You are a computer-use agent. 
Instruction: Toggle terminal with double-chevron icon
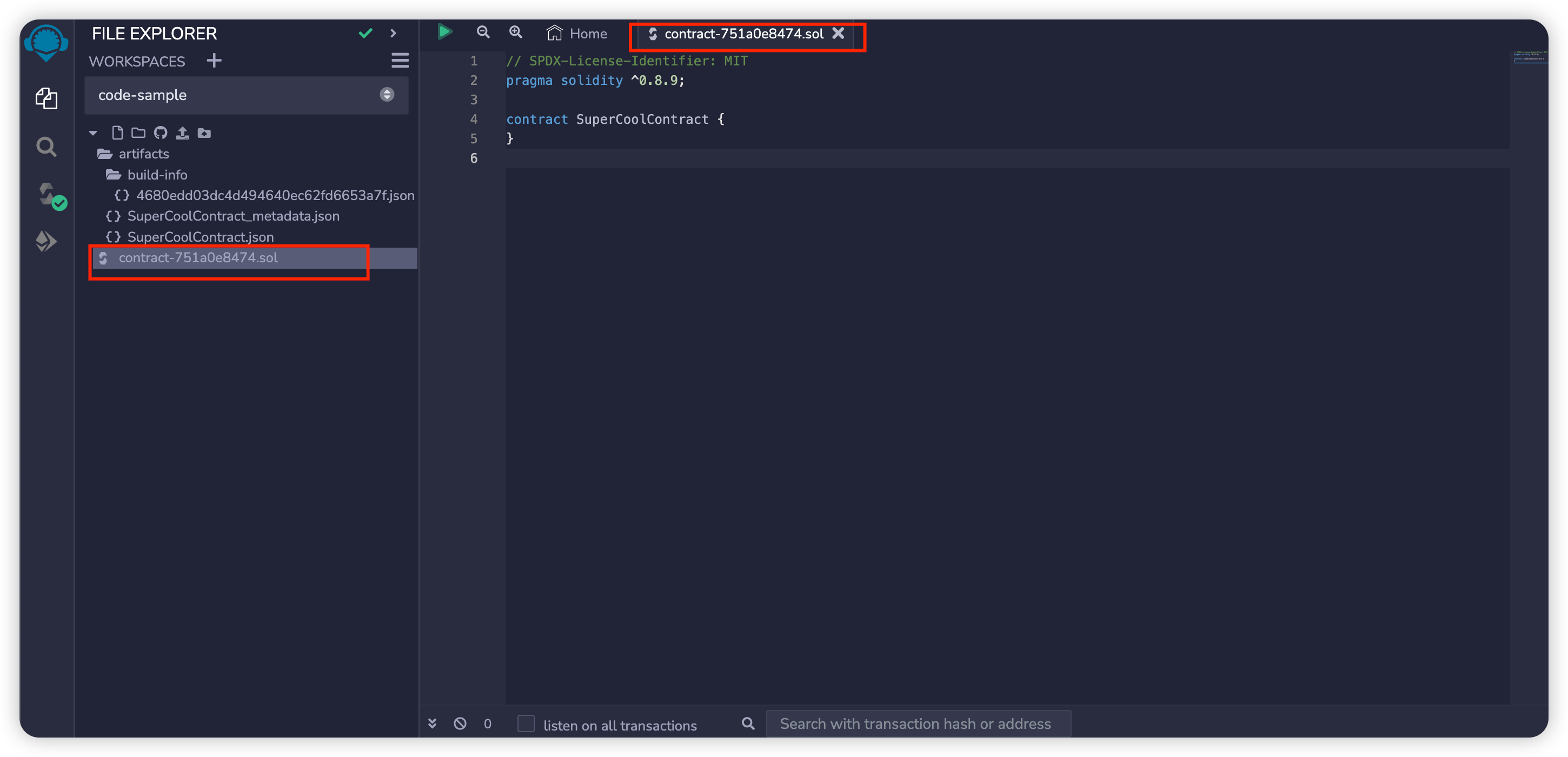click(432, 723)
